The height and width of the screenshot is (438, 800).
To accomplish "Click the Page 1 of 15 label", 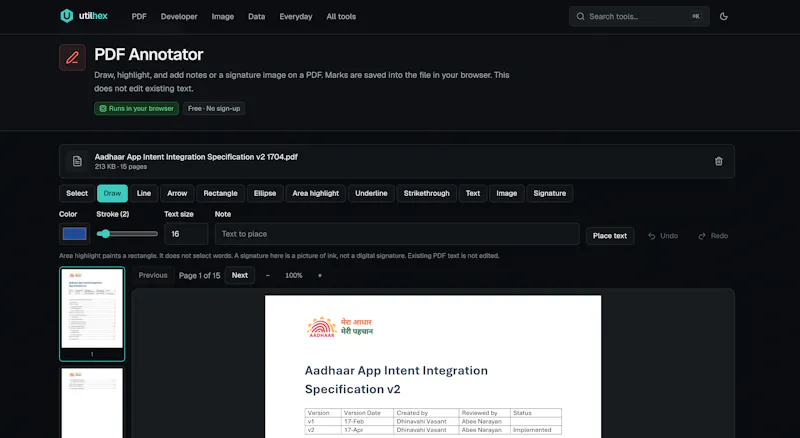I will click(x=199, y=275).
